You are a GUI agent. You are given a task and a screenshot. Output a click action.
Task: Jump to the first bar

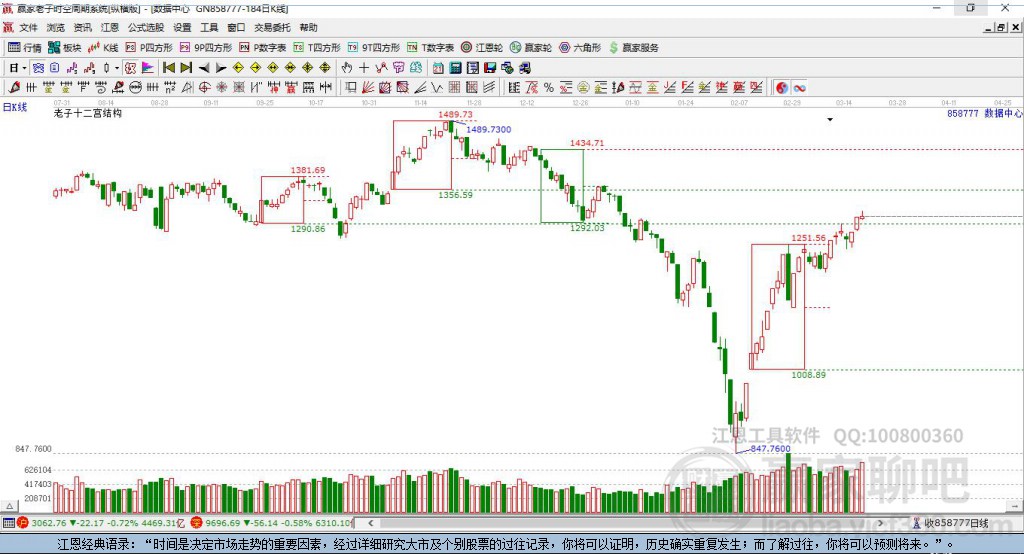[x=168, y=68]
